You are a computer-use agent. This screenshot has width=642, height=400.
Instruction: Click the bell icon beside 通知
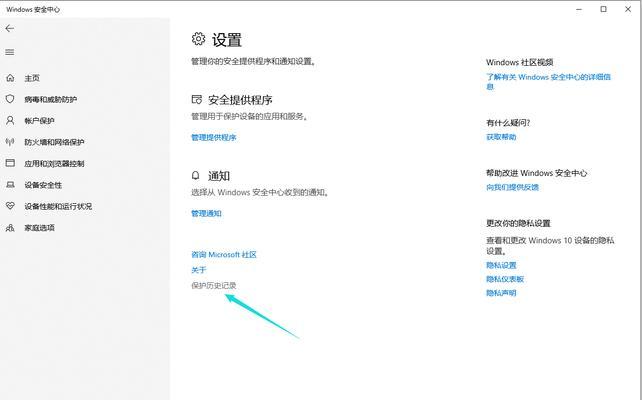point(196,175)
